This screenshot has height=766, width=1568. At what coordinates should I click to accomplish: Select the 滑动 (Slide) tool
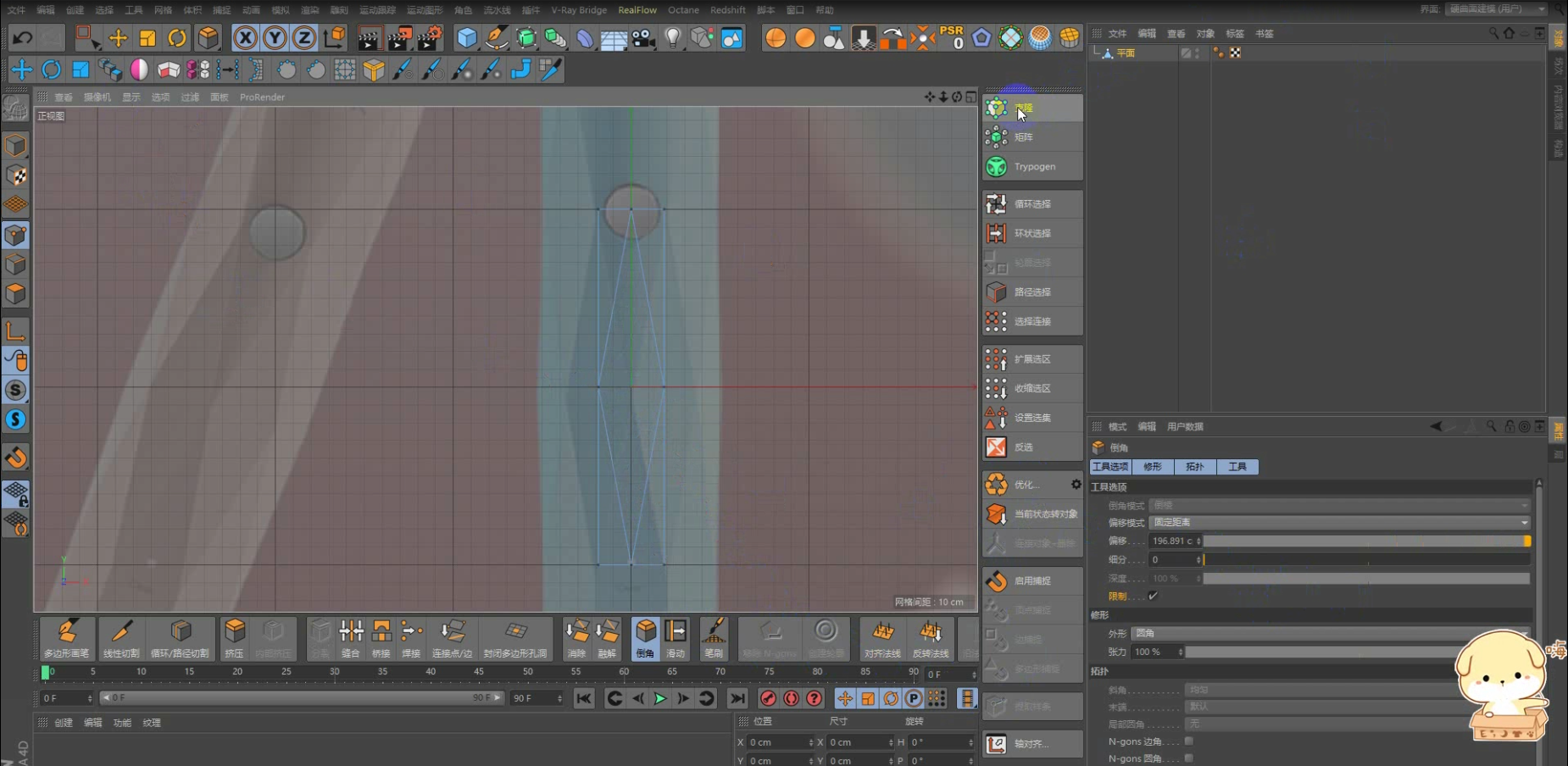click(x=676, y=638)
